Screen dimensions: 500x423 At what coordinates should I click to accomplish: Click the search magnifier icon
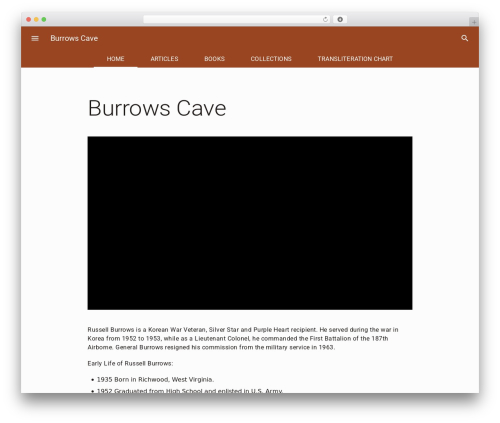tap(464, 38)
